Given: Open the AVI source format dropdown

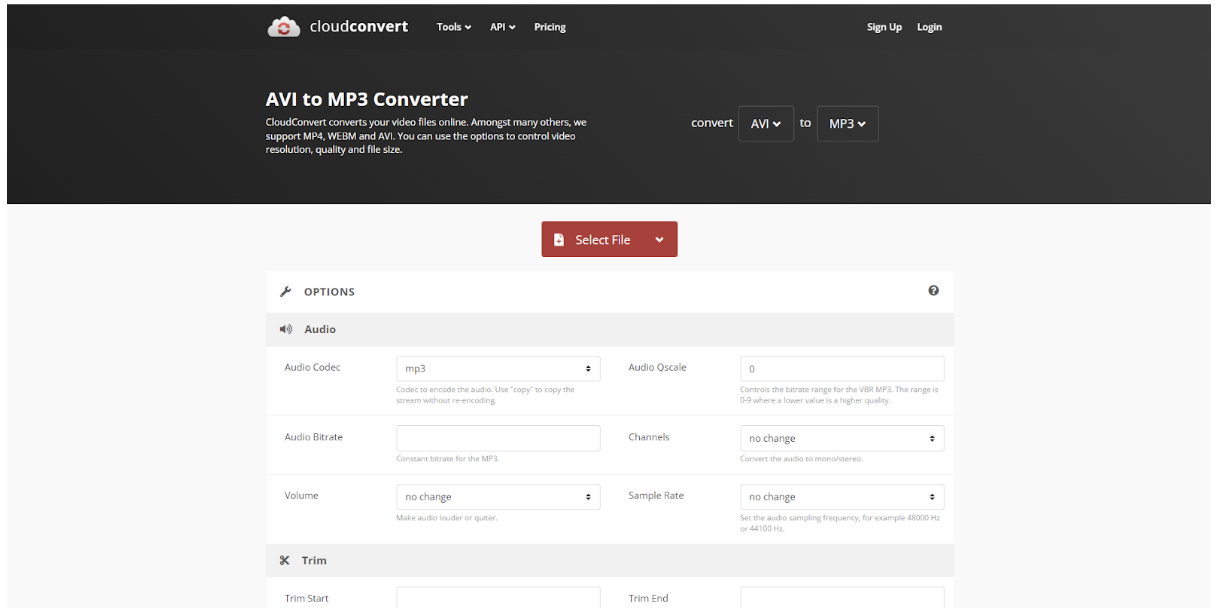Looking at the screenshot, I should [x=766, y=124].
